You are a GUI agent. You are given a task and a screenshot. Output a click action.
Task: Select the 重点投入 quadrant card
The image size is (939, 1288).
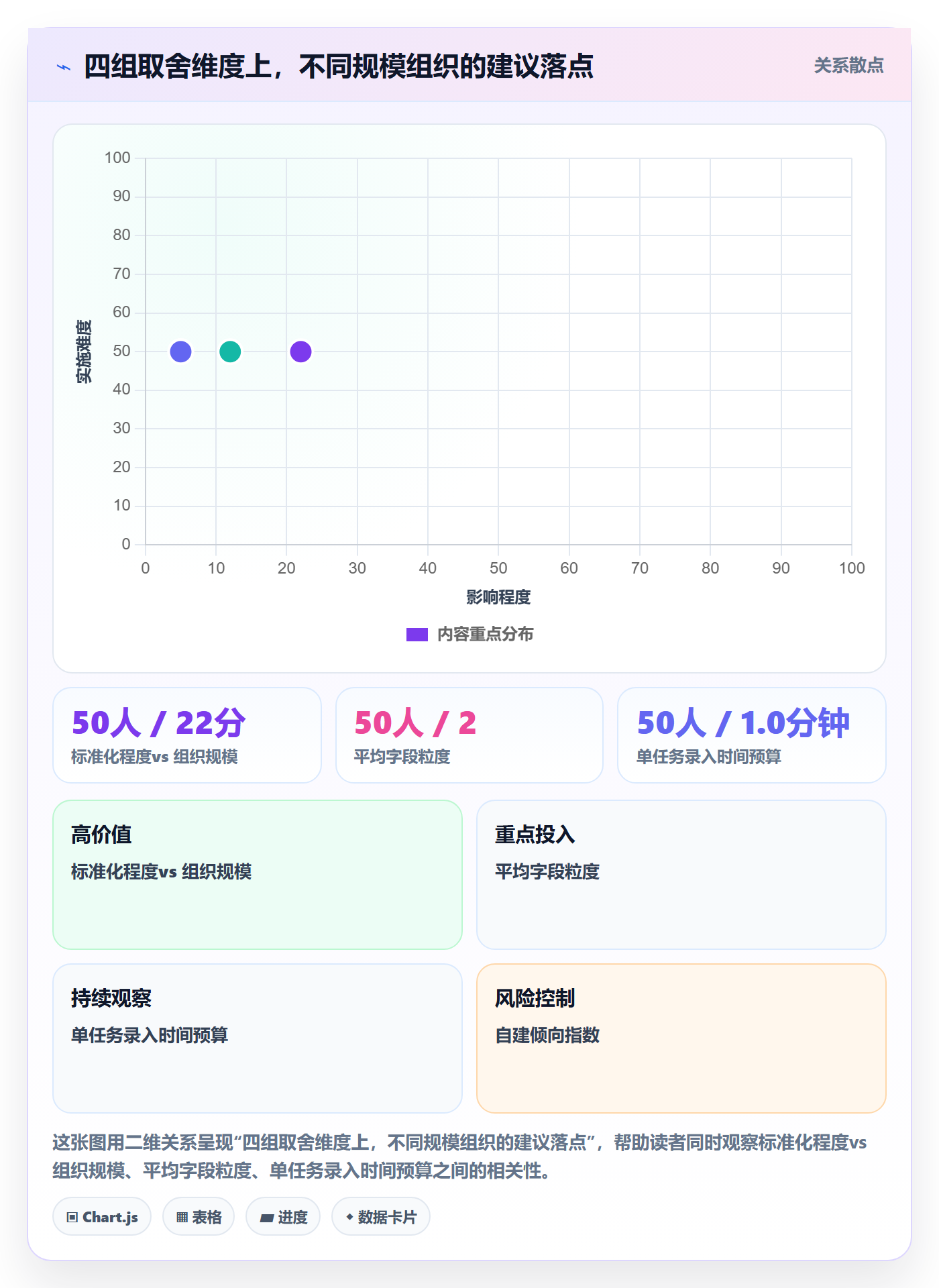click(x=681, y=875)
